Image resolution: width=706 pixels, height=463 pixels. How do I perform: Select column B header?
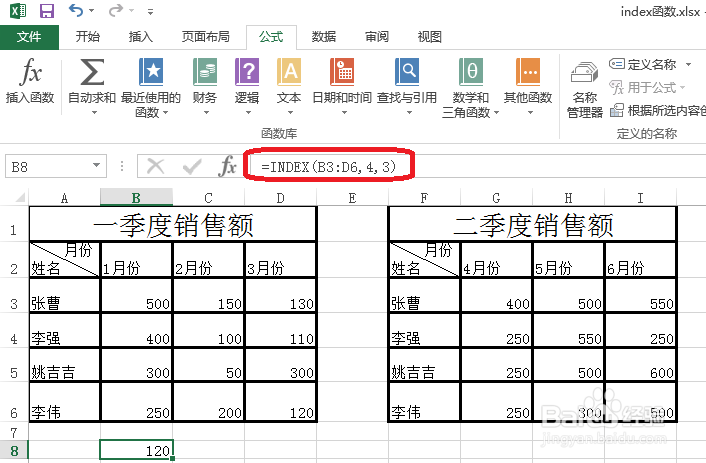[136, 198]
